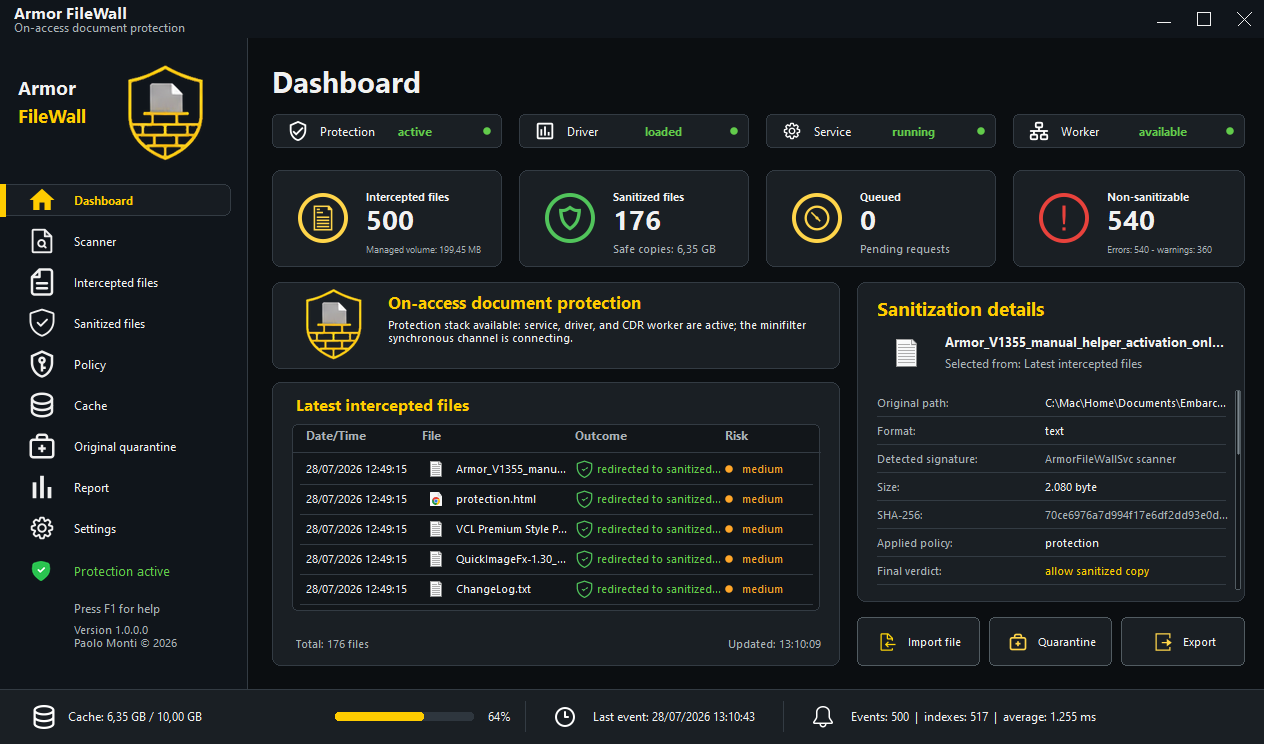
Task: Click the Quarantine button
Action: [x=1050, y=641]
